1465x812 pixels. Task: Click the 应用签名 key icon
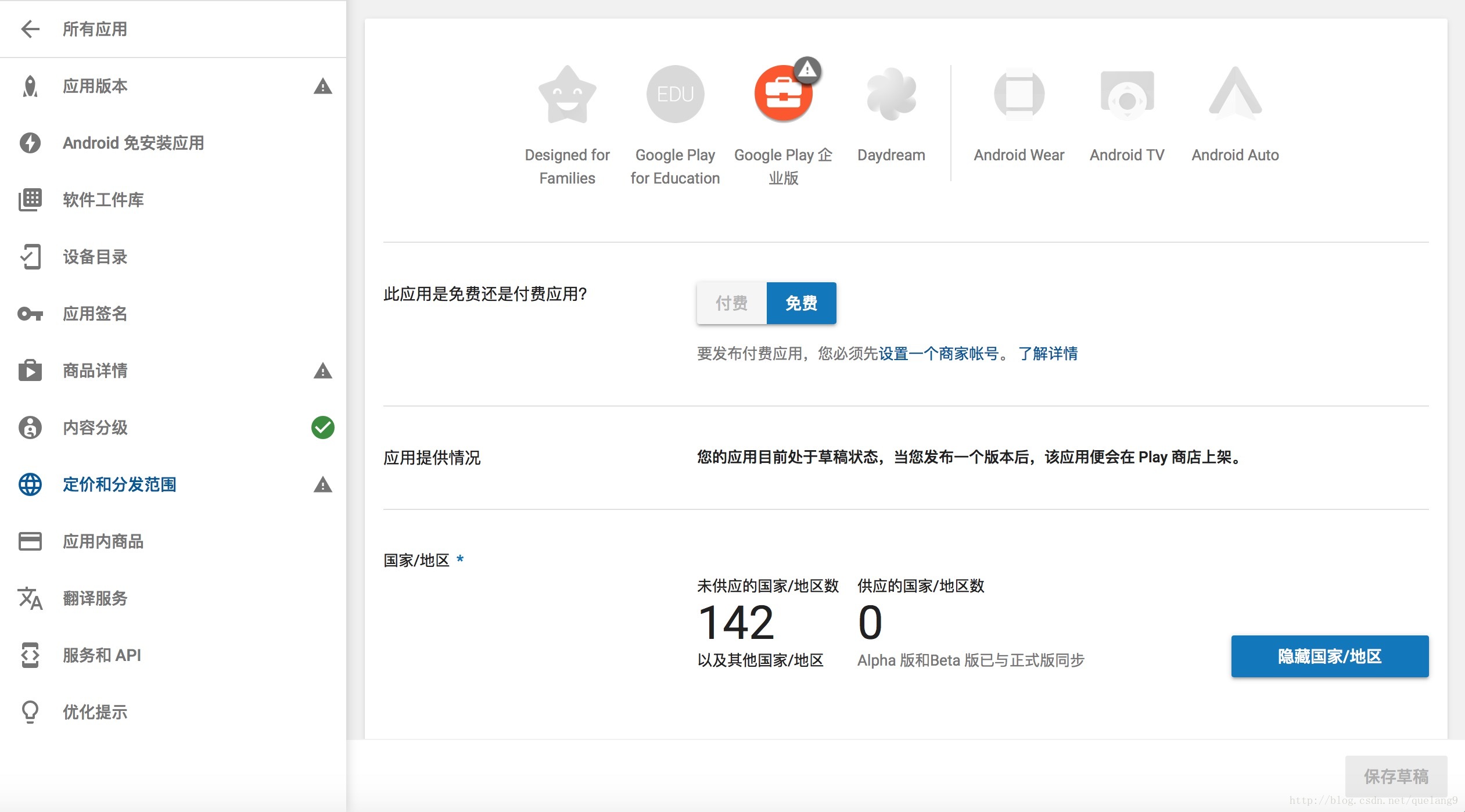30,314
